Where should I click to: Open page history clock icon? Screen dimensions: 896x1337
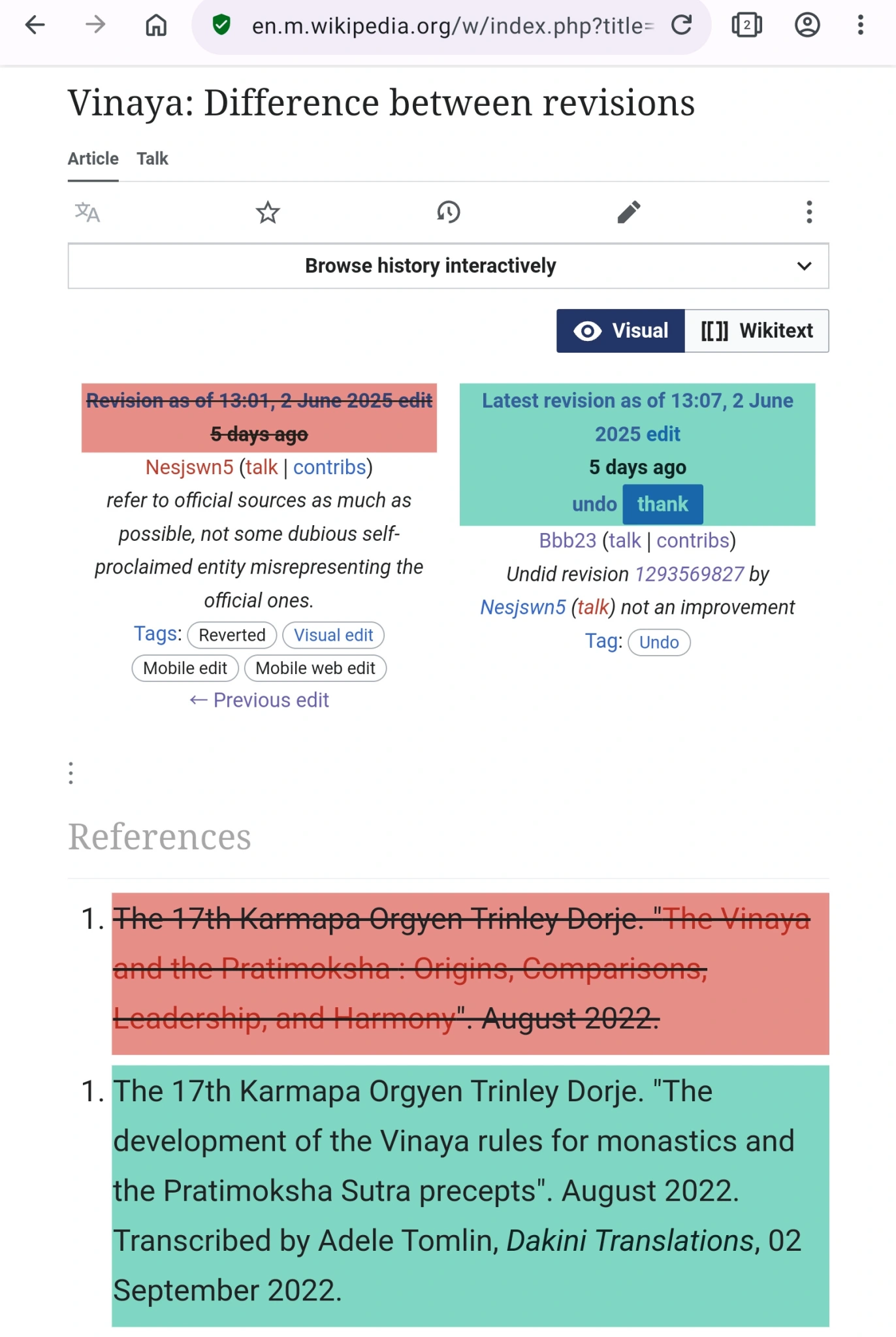(449, 212)
